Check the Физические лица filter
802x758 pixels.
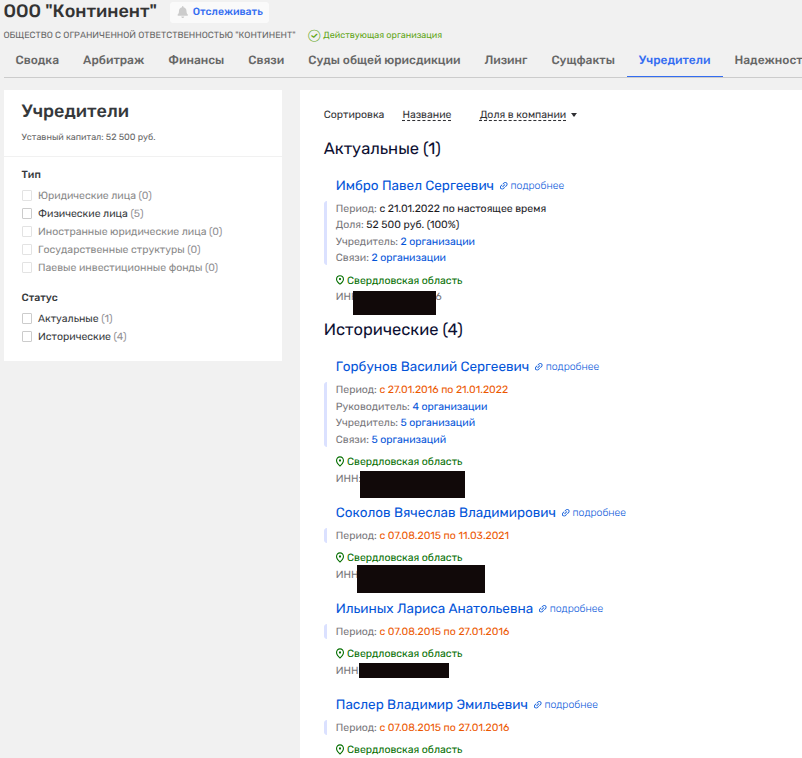point(28,214)
